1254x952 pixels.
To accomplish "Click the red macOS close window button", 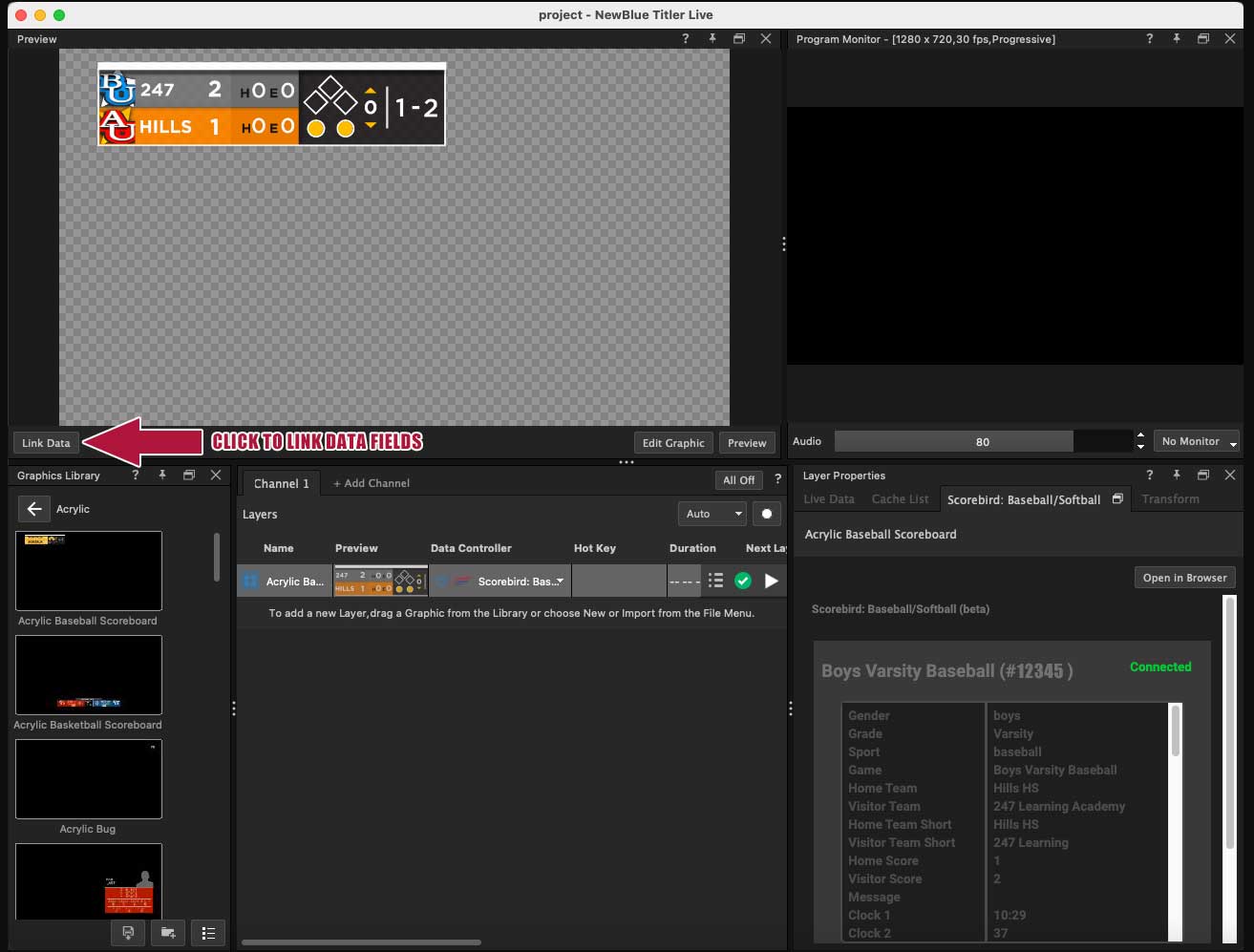I will tap(21, 15).
